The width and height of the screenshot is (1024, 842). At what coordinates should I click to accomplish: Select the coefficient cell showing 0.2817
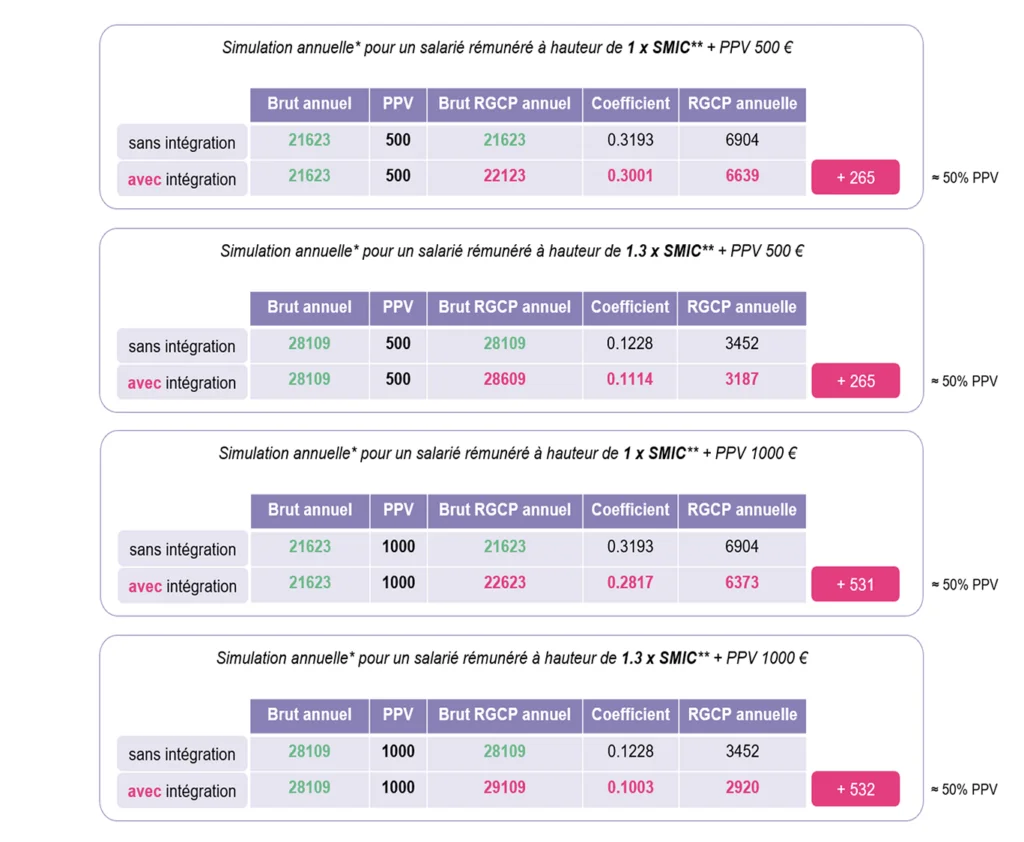pyautogui.click(x=630, y=582)
